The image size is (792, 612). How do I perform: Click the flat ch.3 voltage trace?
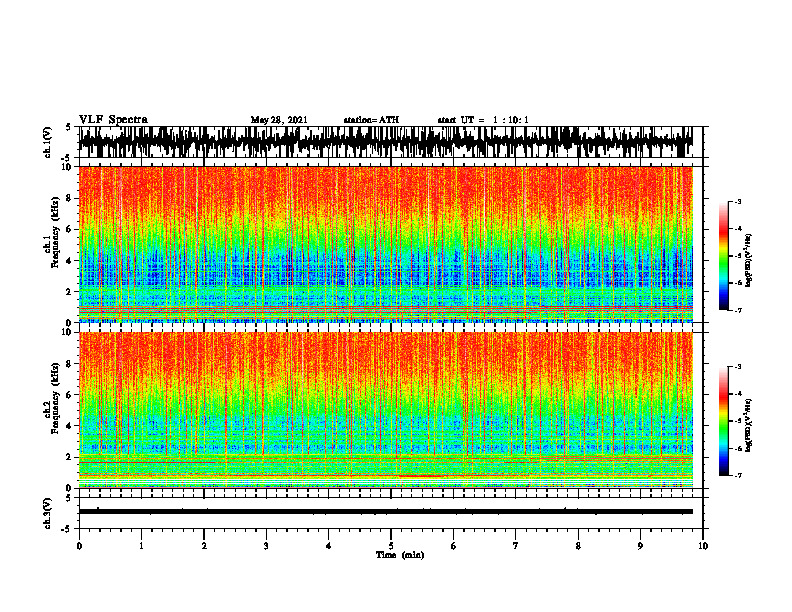pyautogui.click(x=385, y=512)
